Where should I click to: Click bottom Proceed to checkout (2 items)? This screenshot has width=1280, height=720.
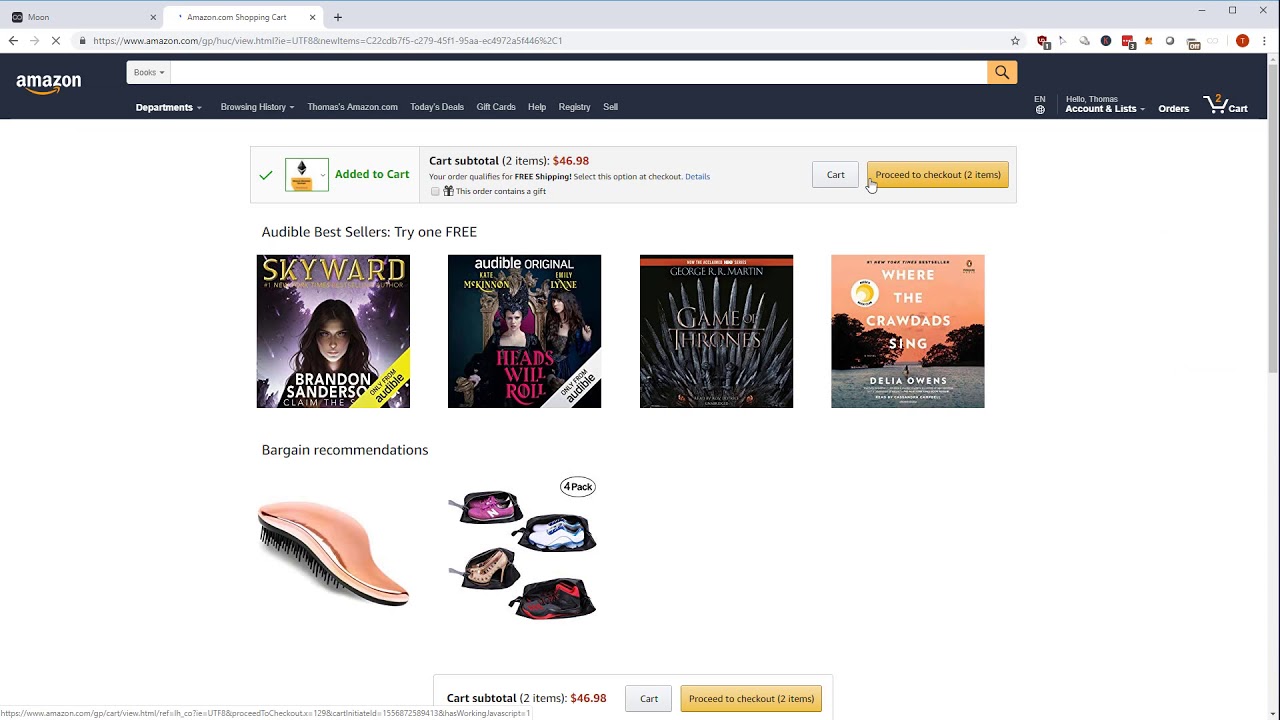[751, 699]
